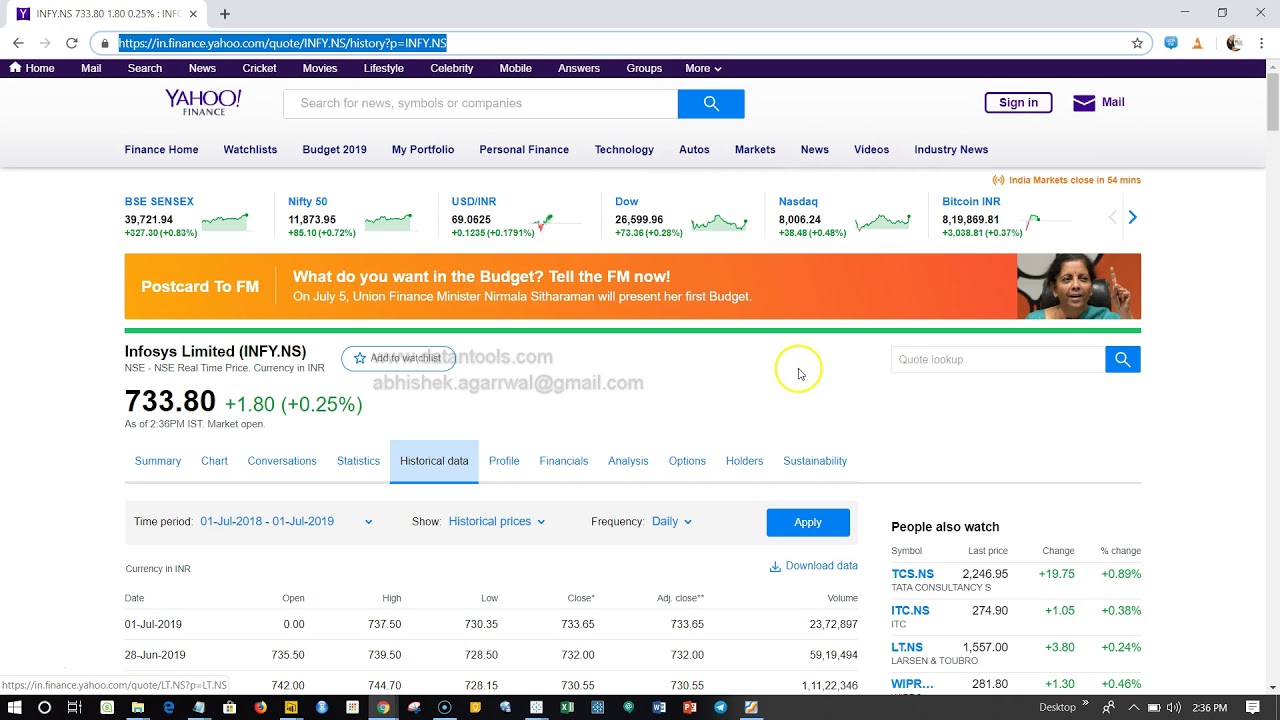Click the Search for news input field
The width and height of the screenshot is (1280, 720).
click(x=480, y=103)
